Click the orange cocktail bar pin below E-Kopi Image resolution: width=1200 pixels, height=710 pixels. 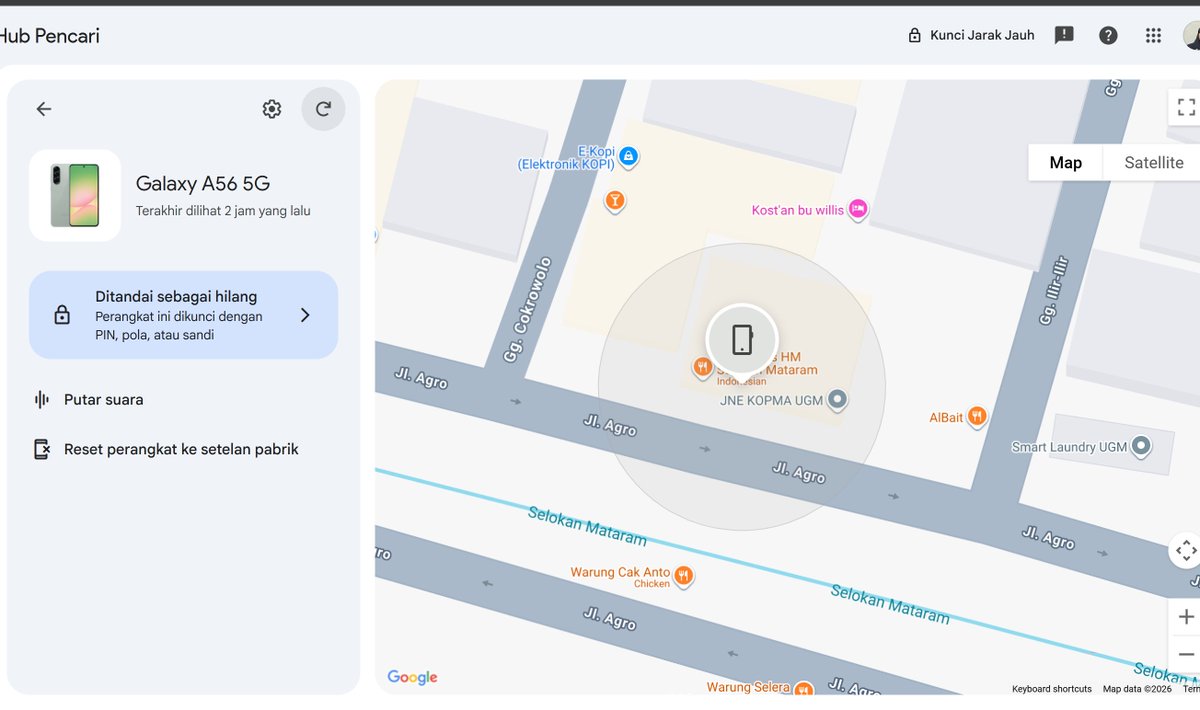coord(615,202)
